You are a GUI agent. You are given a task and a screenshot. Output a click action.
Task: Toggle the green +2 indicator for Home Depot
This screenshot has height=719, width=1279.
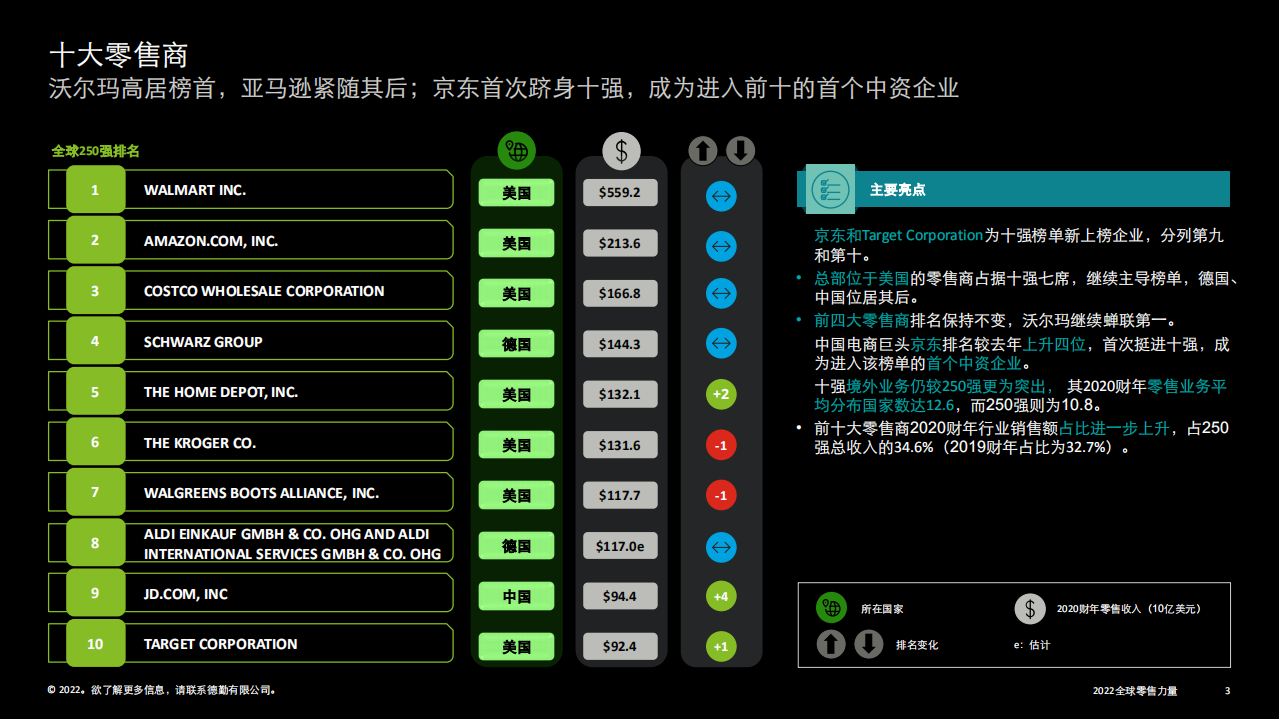720,394
